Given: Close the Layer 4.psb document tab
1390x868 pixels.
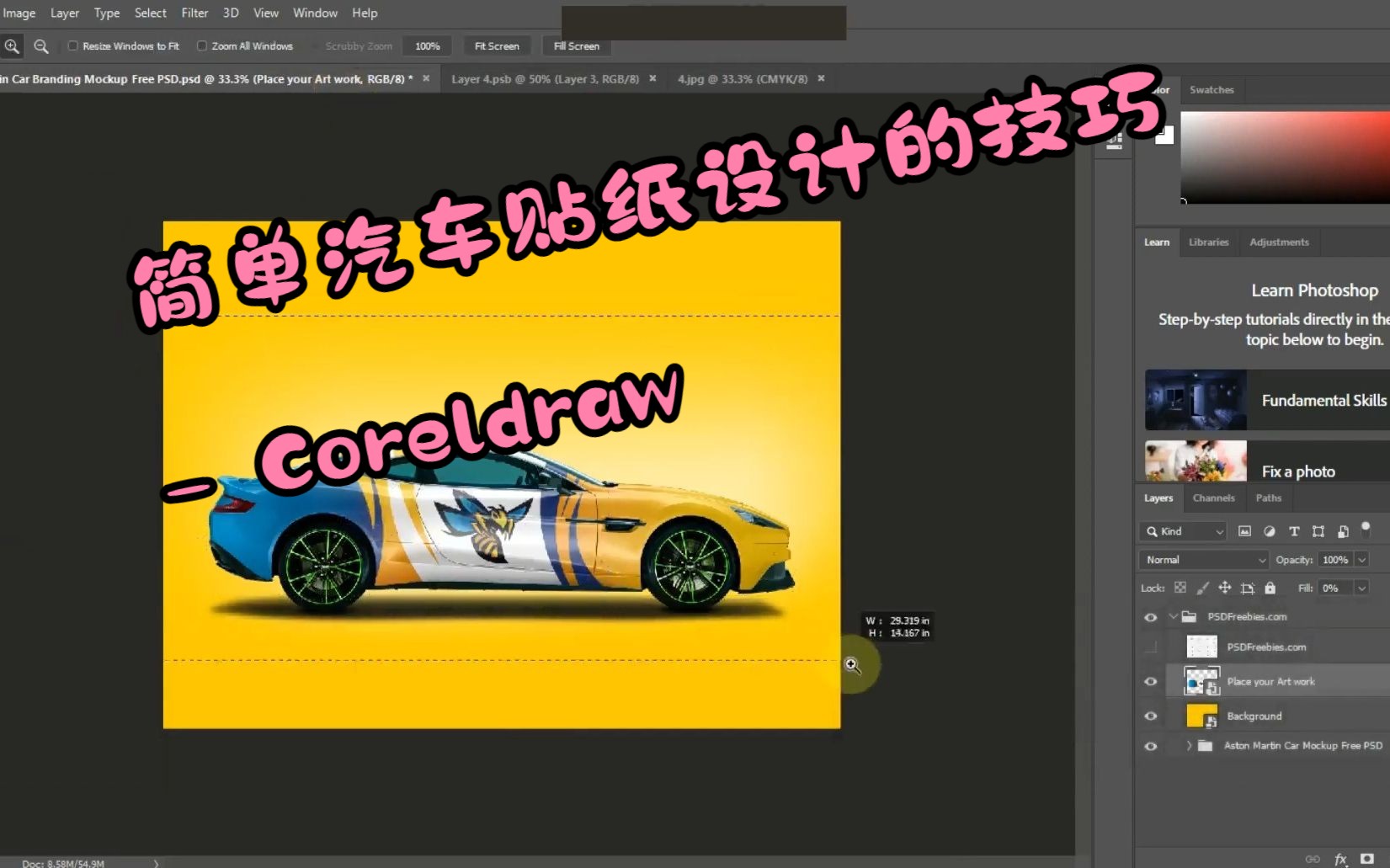Looking at the screenshot, I should [x=652, y=78].
